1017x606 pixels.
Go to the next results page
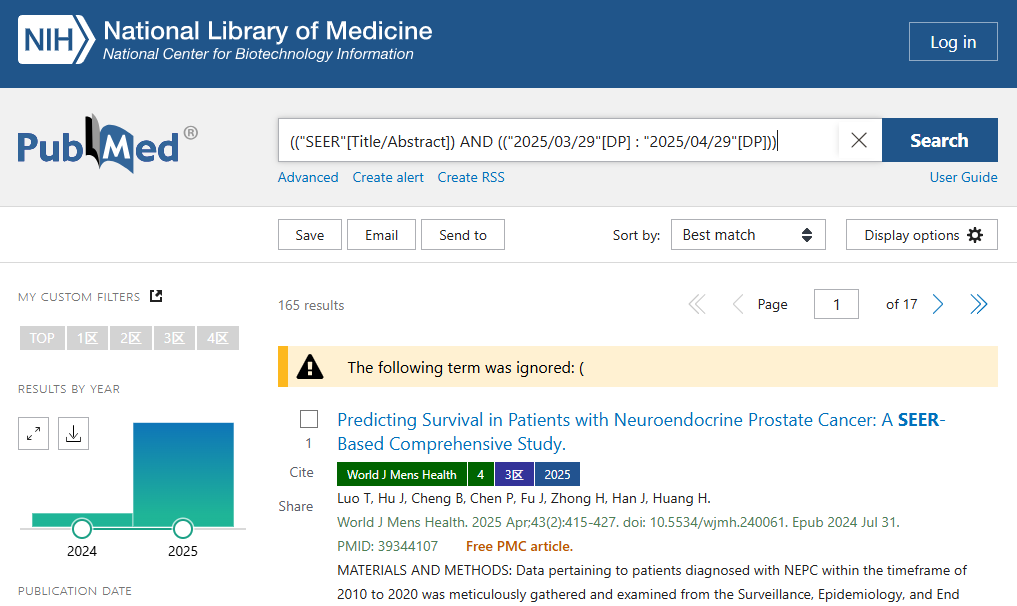point(938,304)
